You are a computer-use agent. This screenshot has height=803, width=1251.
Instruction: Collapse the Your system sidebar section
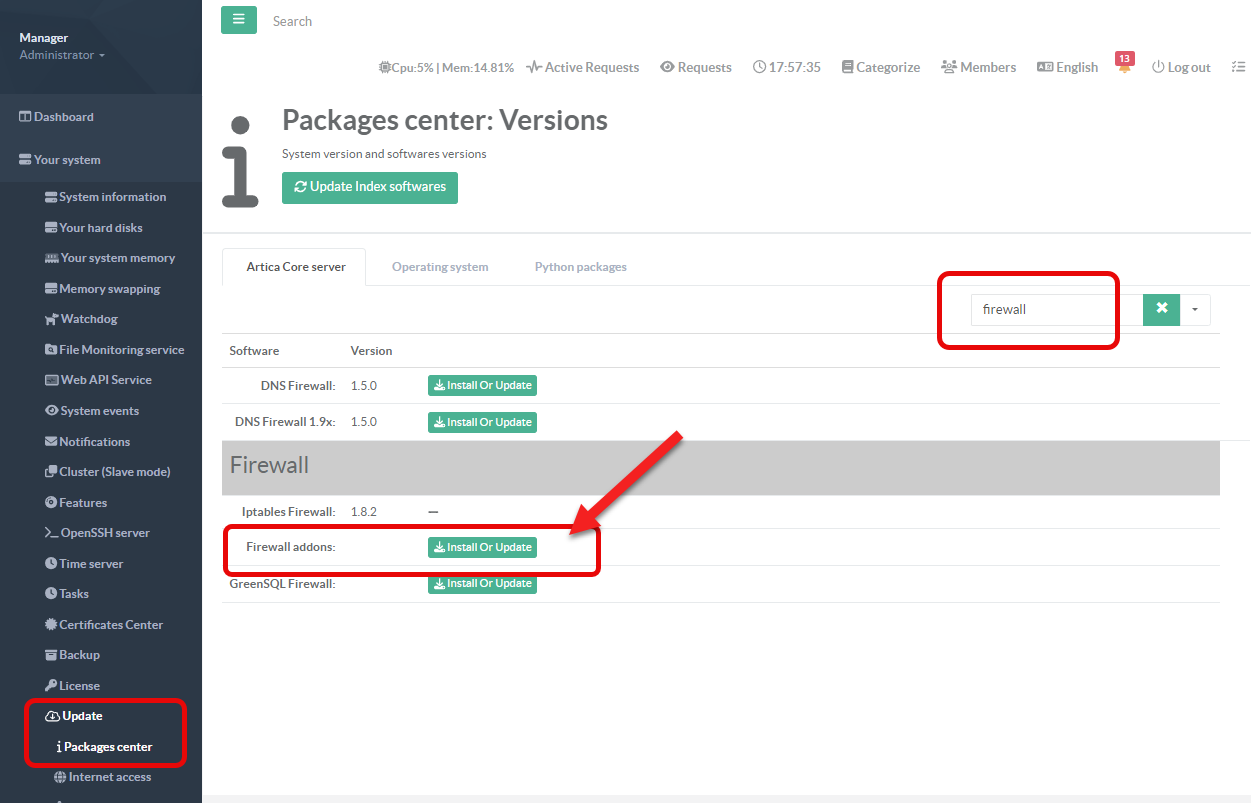[x=67, y=159]
